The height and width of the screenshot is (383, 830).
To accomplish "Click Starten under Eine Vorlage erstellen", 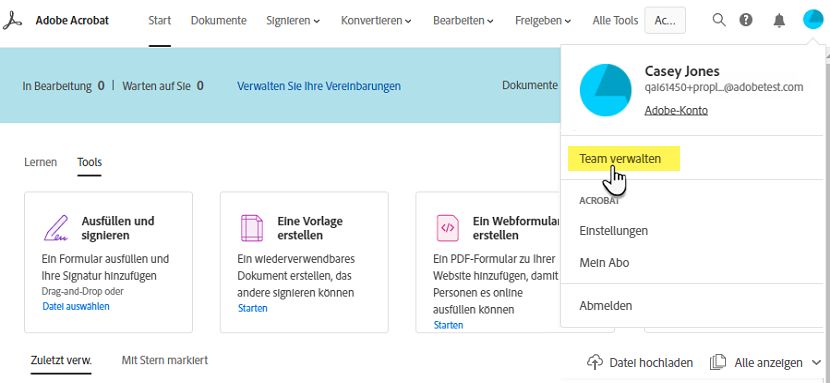I will [252, 308].
